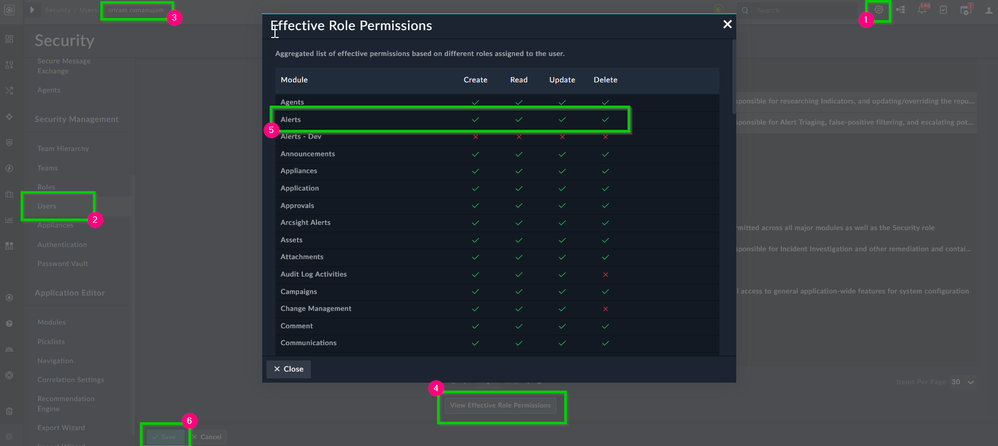The image size is (998, 446).
Task: Expand sidebar using top-left arrow icon
Action: click(31, 10)
